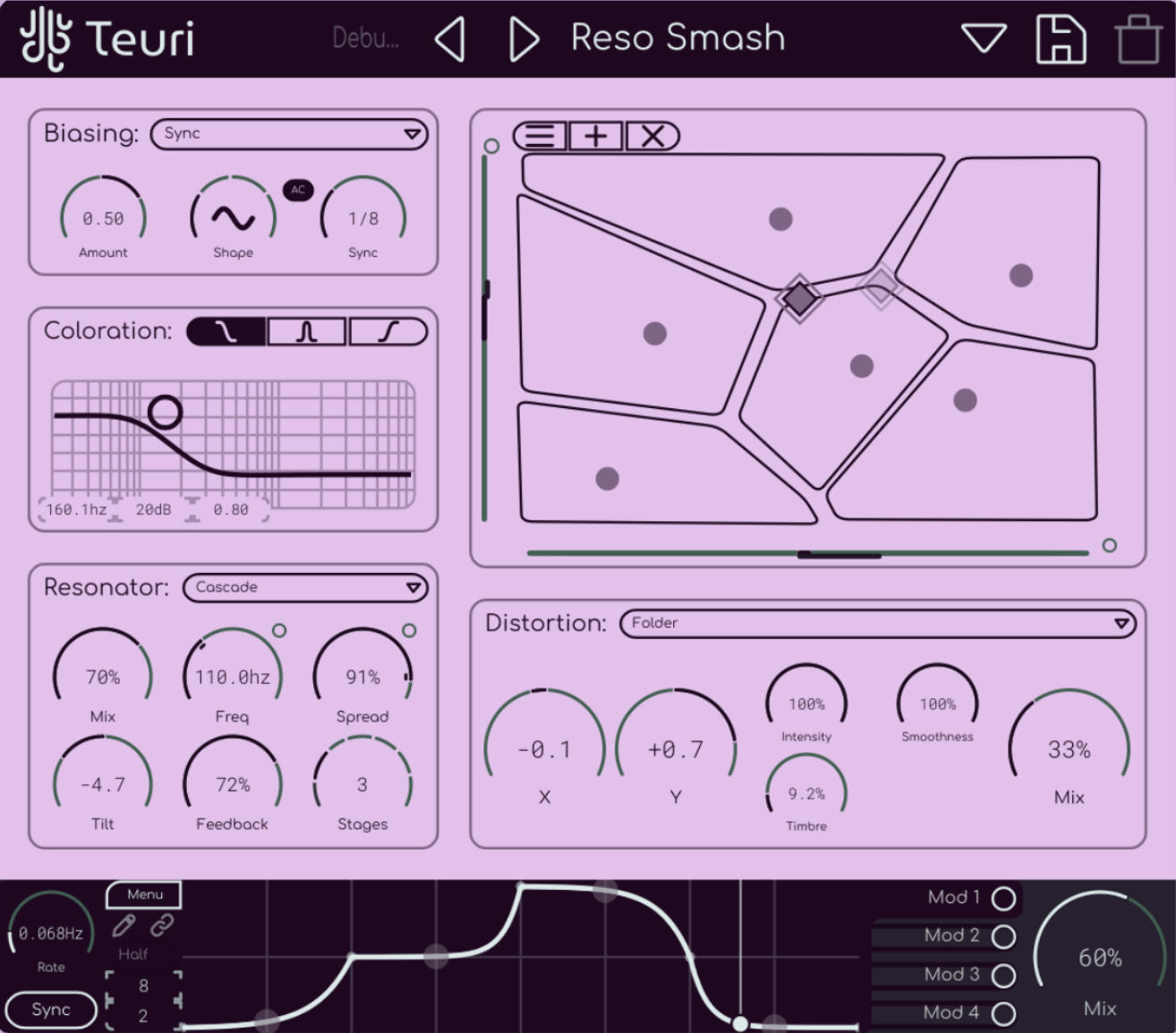Image resolution: width=1176 pixels, height=1033 pixels.
Task: Open preset list with down triangle
Action: pyautogui.click(x=984, y=38)
